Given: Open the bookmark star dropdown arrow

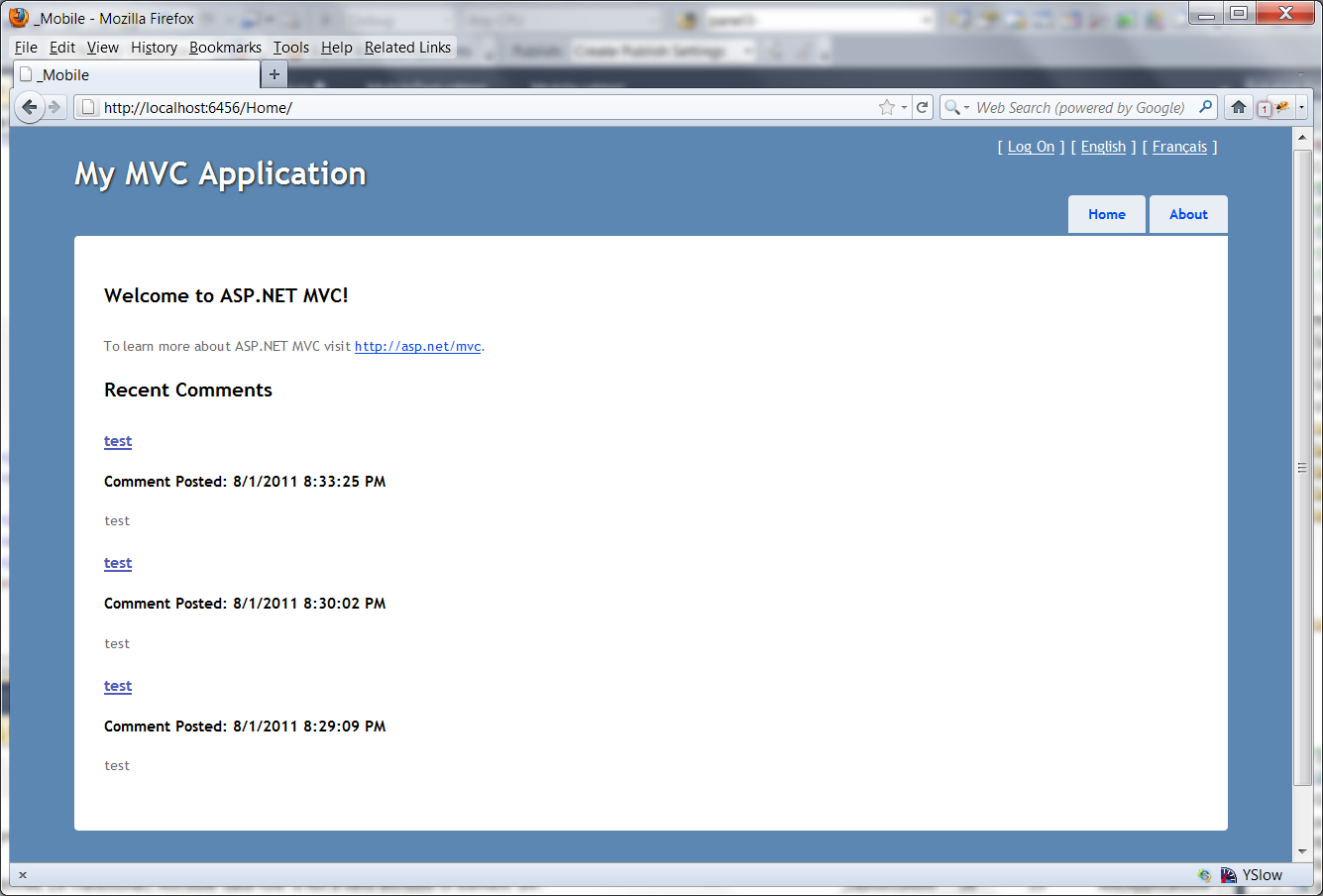Looking at the screenshot, I should tap(904, 107).
